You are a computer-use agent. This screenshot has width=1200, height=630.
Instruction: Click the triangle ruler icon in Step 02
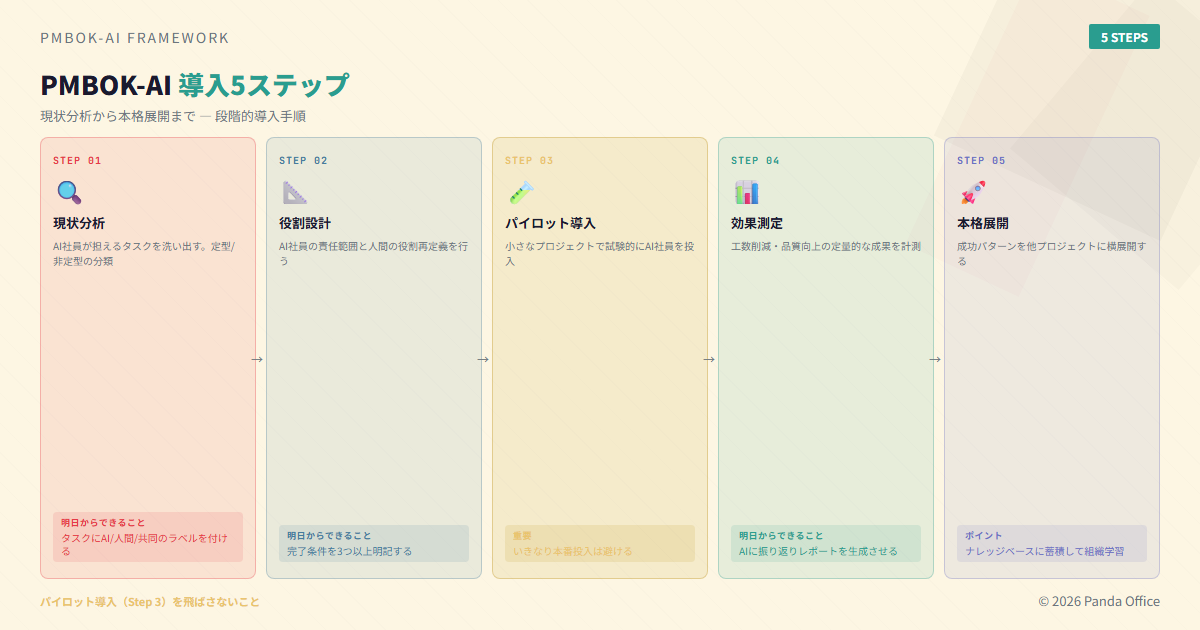point(294,192)
